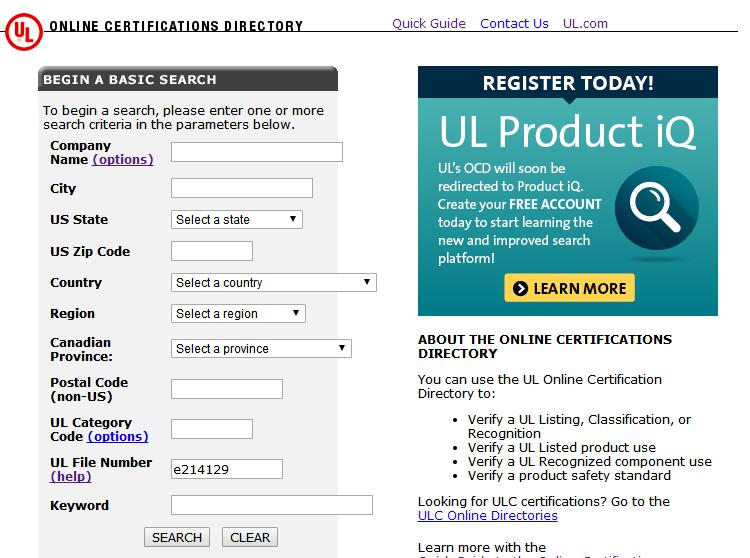Open the Quick Guide link
This screenshot has width=750, height=558.
428,23
